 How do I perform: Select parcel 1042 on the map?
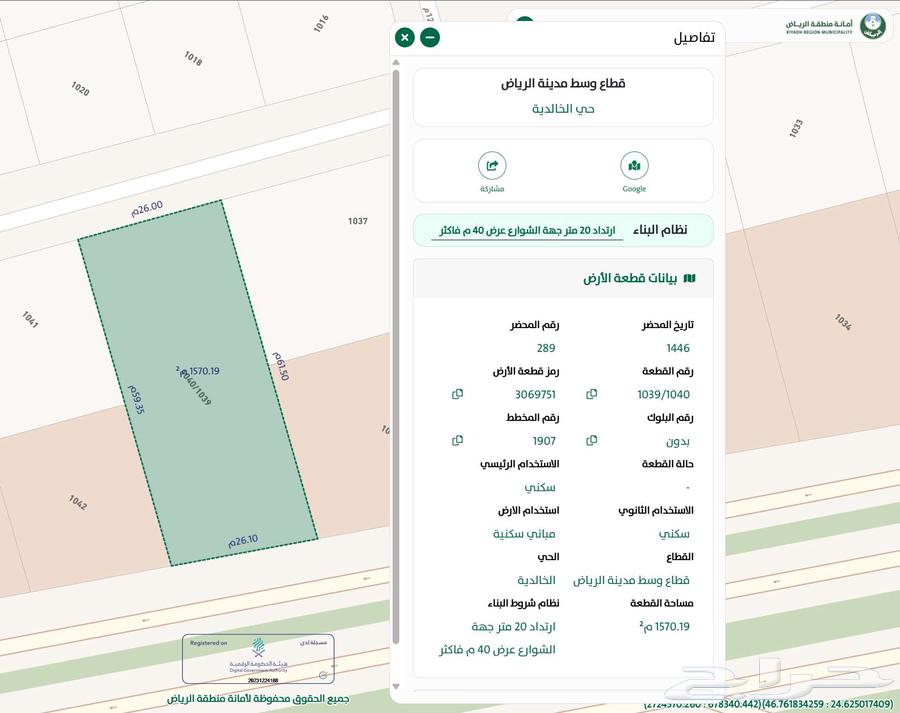pos(78,501)
